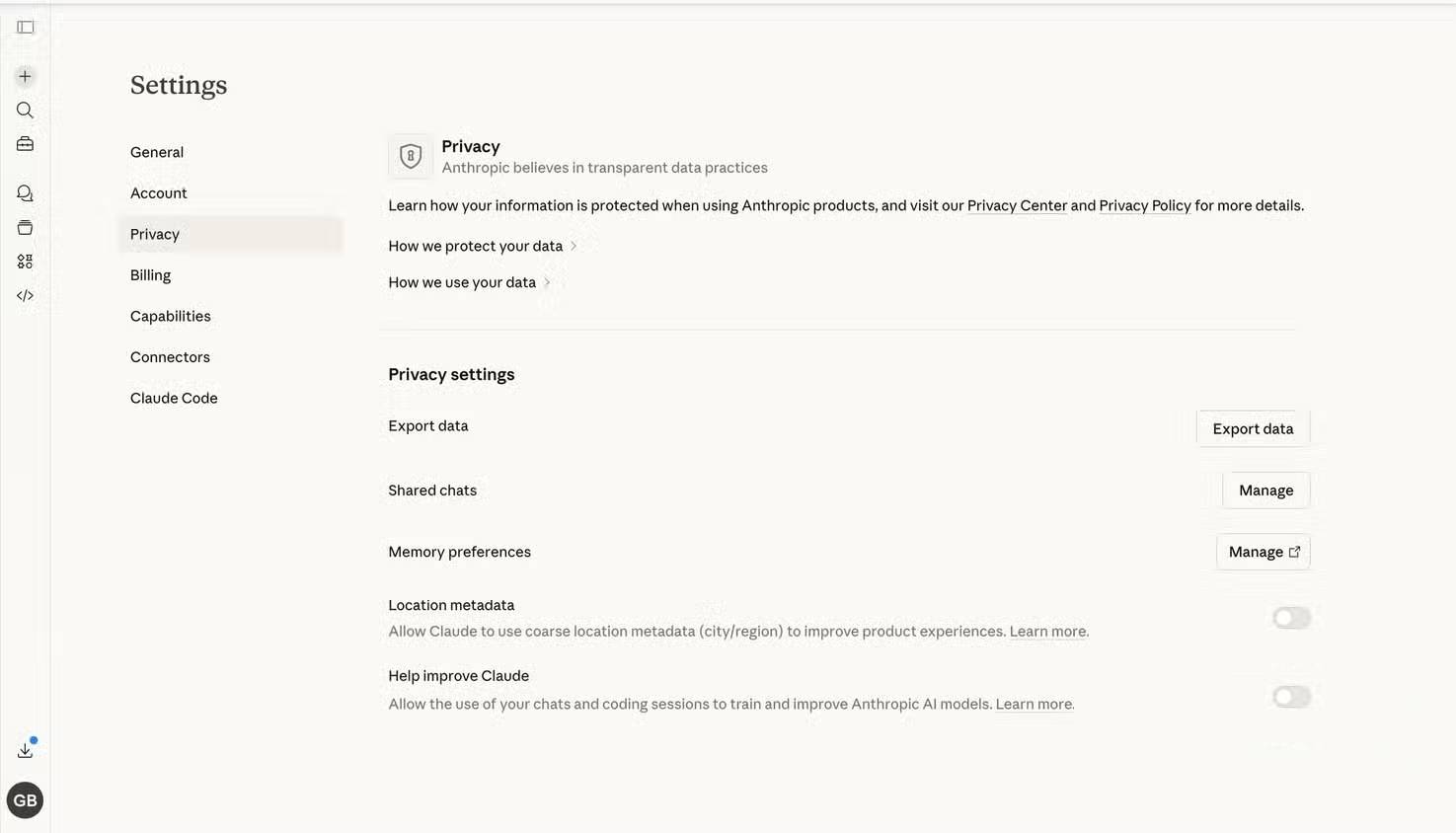Click the download app icon
1456x833 pixels.
[26, 751]
